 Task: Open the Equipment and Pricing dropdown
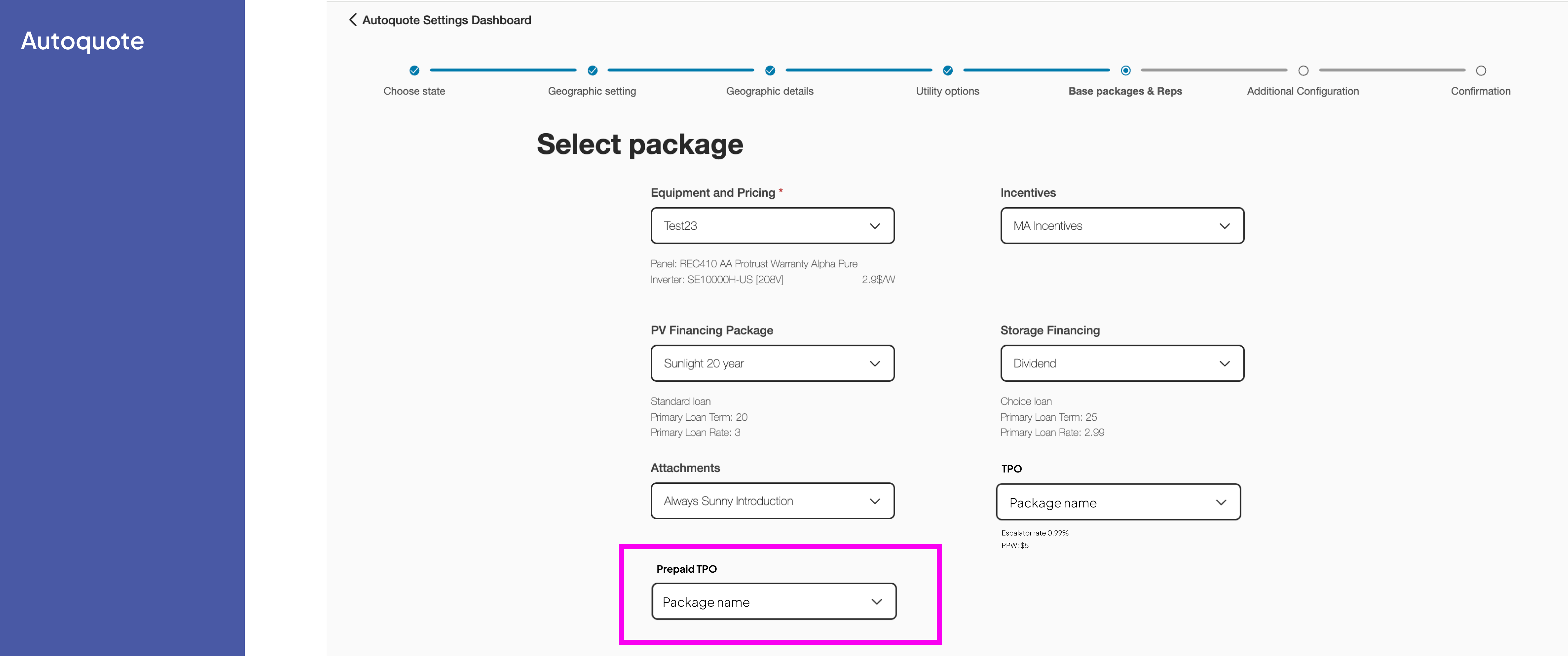[x=772, y=226]
